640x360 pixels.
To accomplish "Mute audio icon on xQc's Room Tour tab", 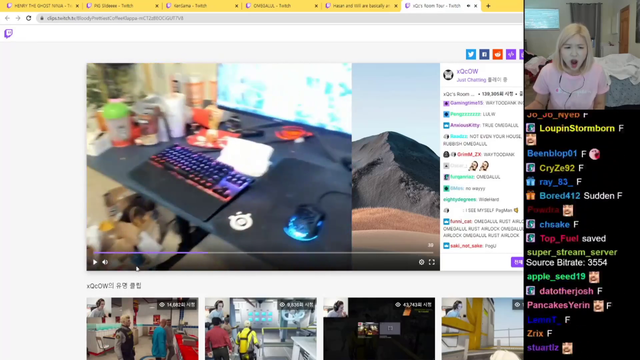I will point(468,6).
